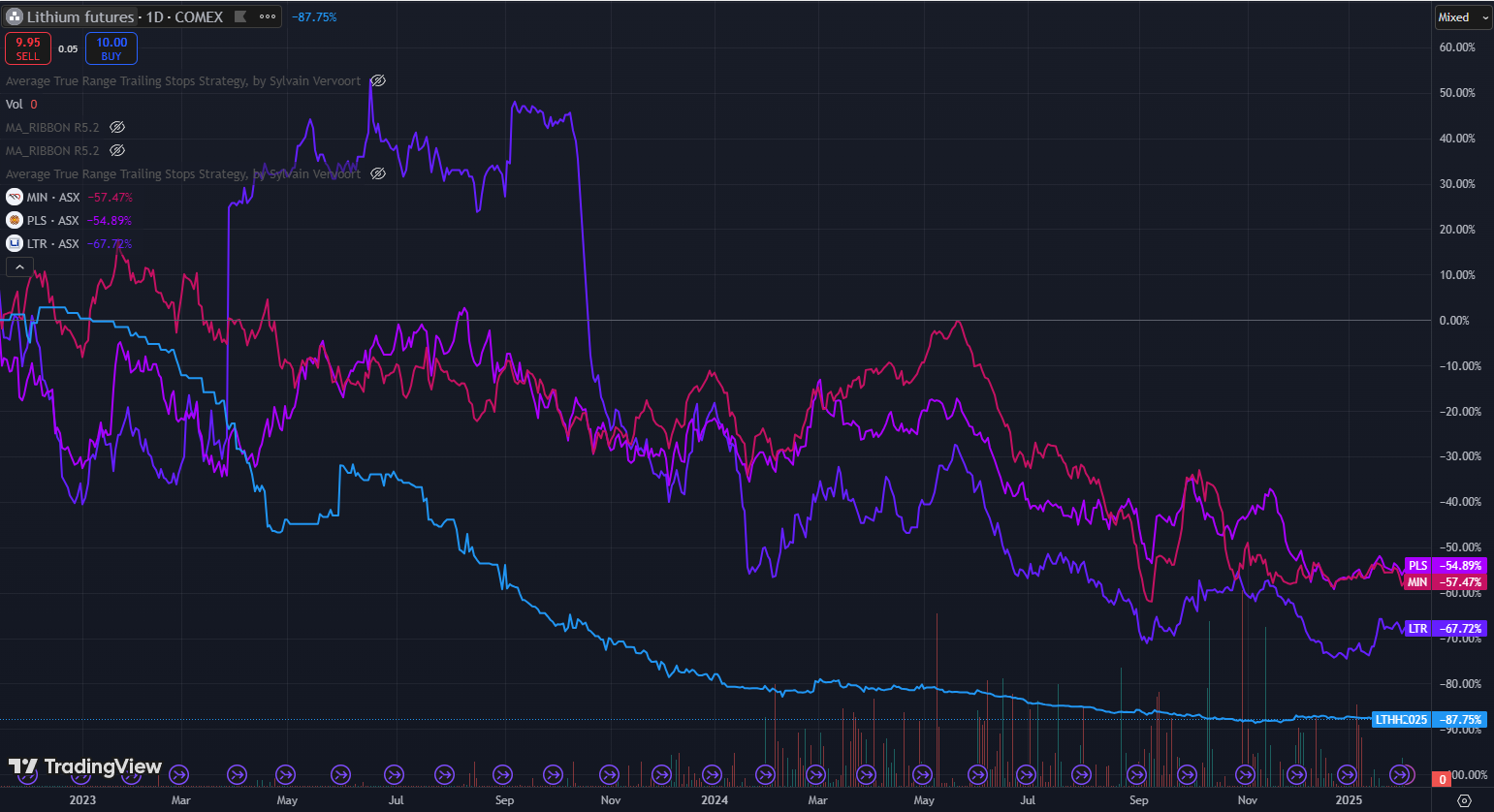Click the COMEX exchange label
The image size is (1494, 812).
point(199,16)
